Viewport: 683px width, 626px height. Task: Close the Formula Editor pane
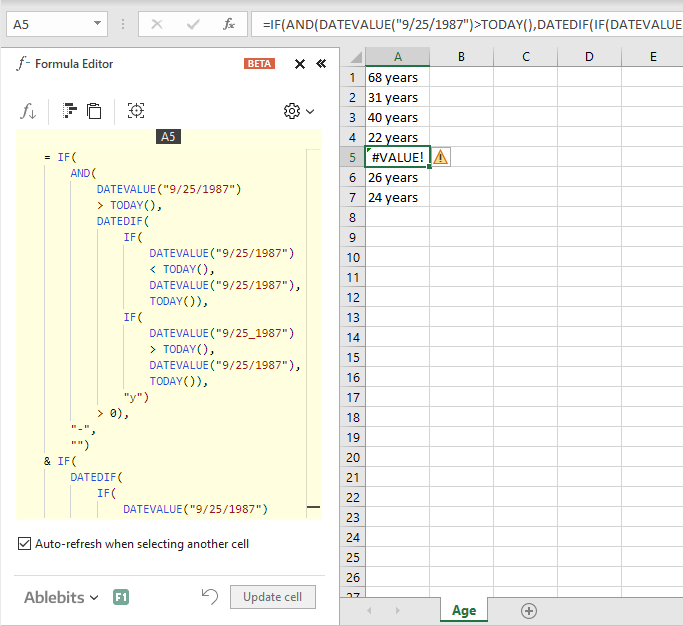click(300, 64)
